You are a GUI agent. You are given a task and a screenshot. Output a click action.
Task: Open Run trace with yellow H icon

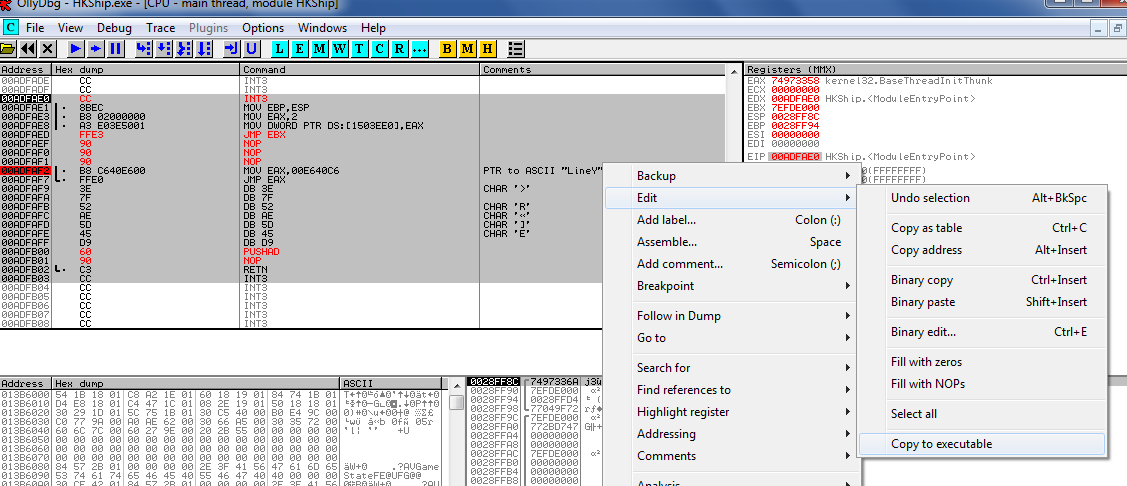487,48
